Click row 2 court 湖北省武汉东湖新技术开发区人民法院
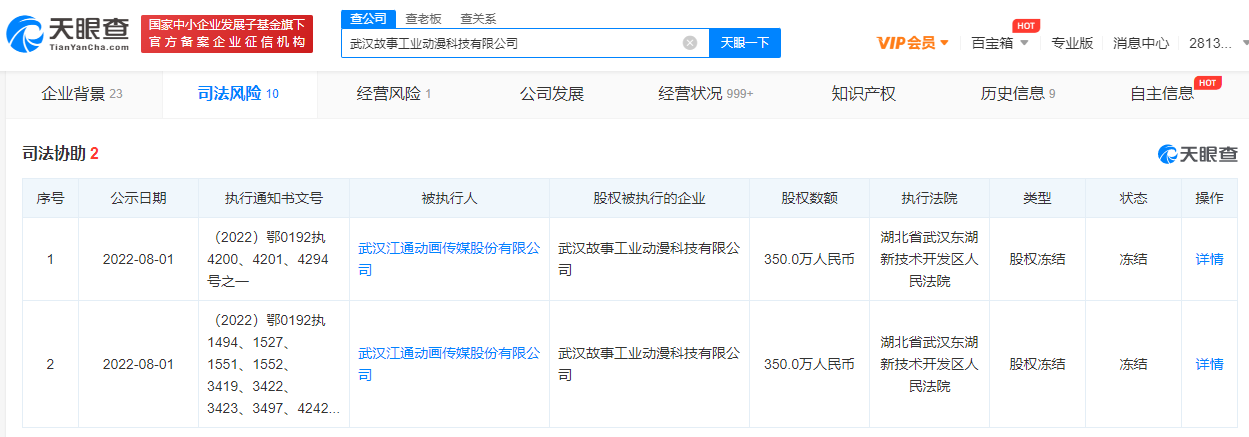Screen dimensions: 1249x437 (x=929, y=364)
